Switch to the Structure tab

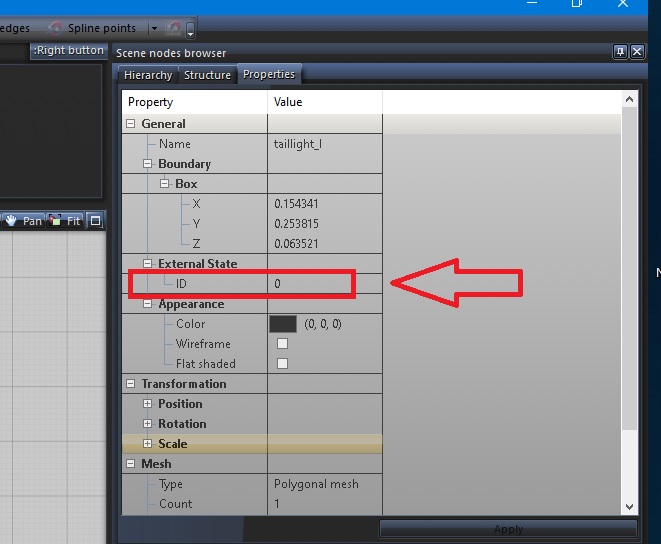click(207, 75)
